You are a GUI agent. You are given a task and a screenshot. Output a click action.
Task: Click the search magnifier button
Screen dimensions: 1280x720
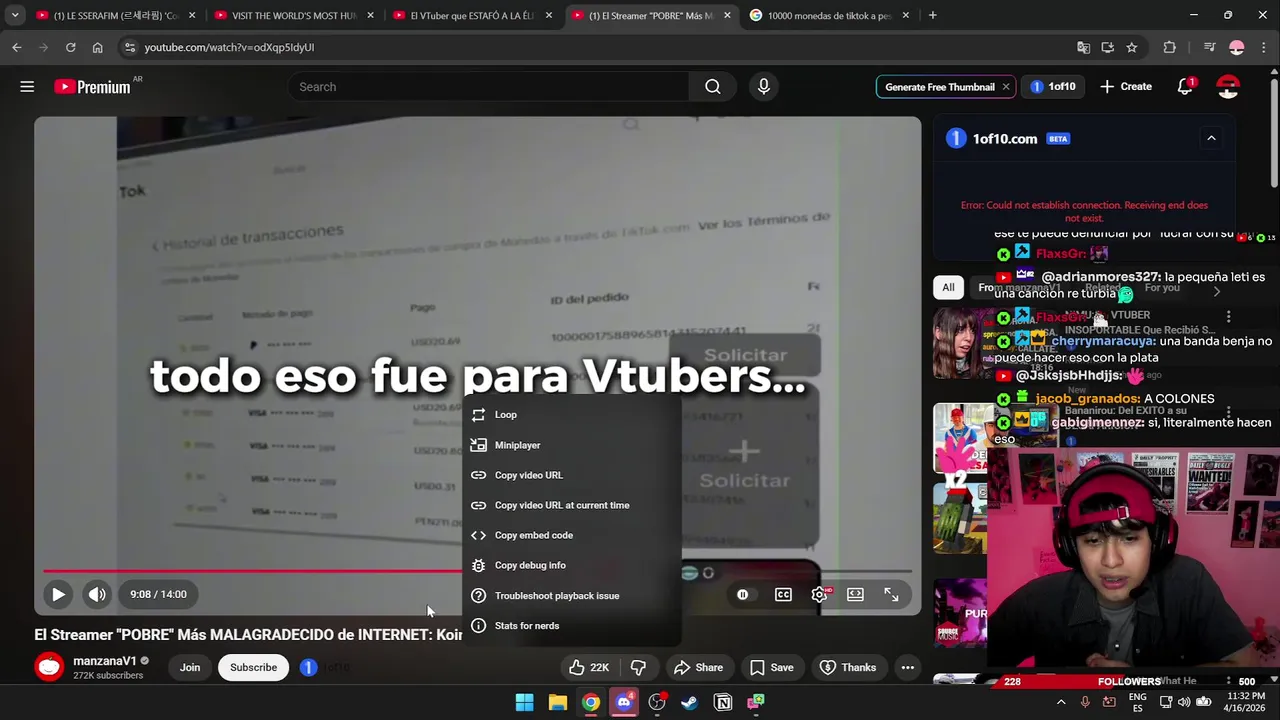click(713, 87)
